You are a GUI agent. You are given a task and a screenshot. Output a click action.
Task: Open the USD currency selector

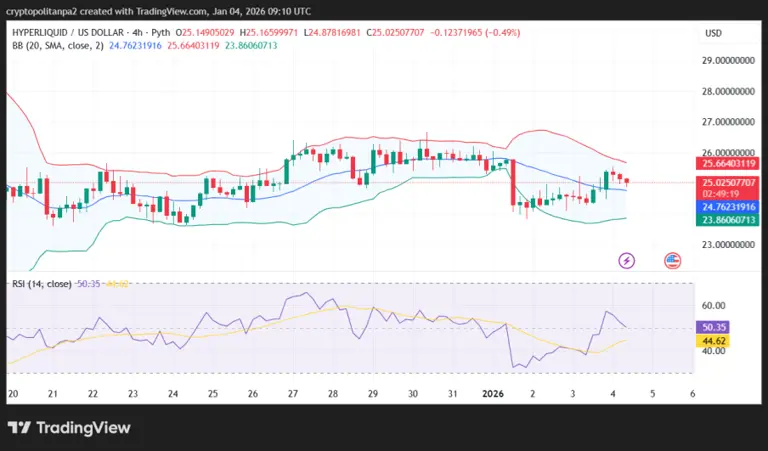coord(713,33)
